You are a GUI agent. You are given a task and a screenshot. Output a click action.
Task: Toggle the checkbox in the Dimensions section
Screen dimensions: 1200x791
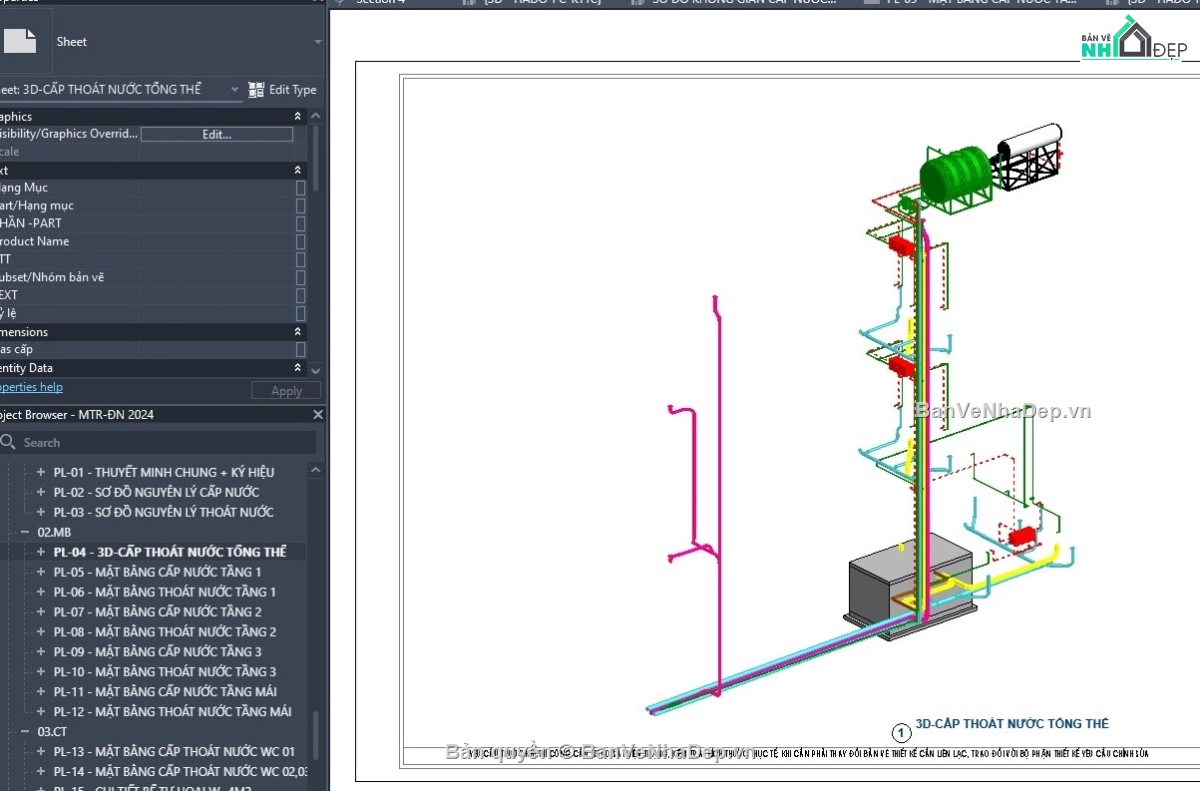pos(300,350)
